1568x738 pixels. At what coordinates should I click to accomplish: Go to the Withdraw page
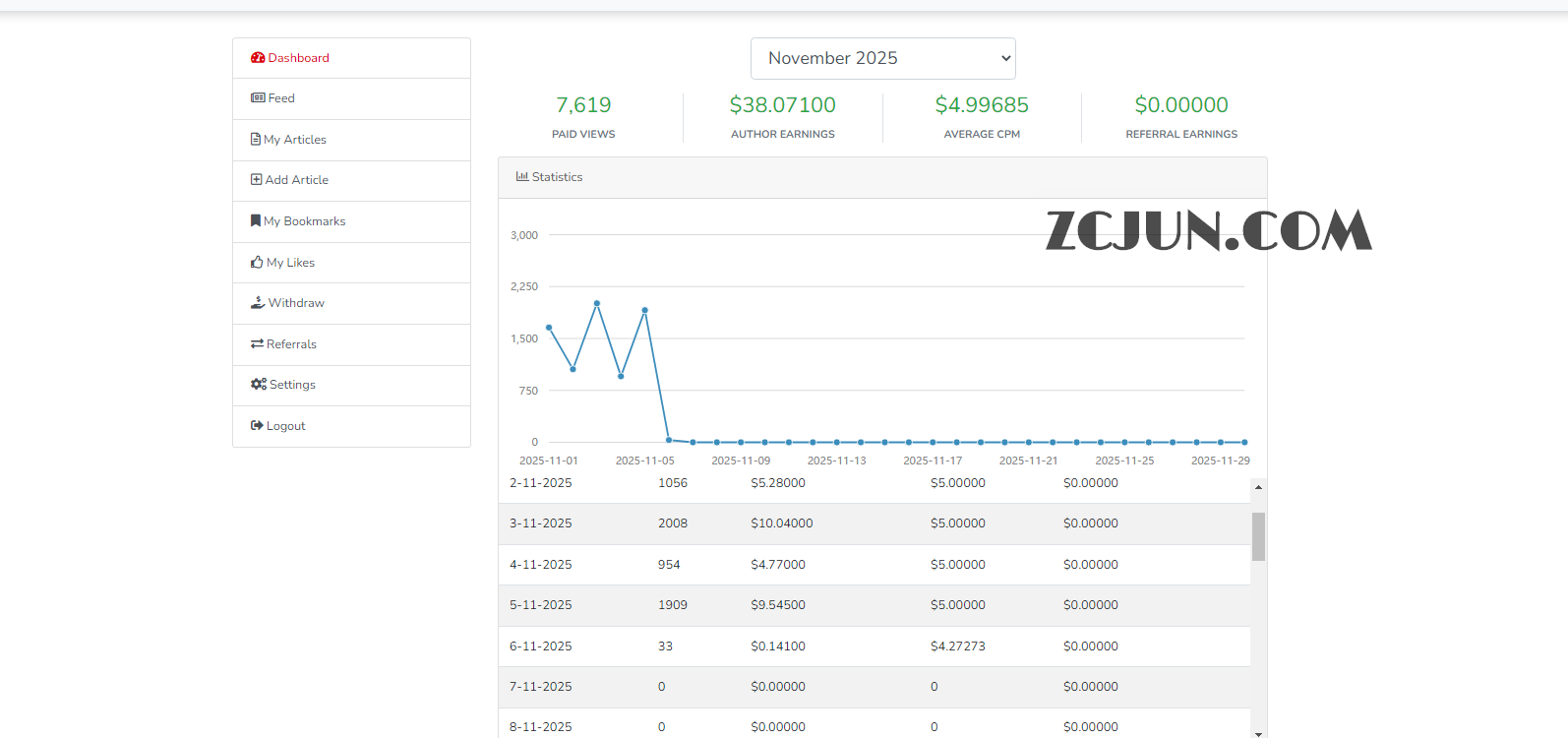click(x=296, y=303)
